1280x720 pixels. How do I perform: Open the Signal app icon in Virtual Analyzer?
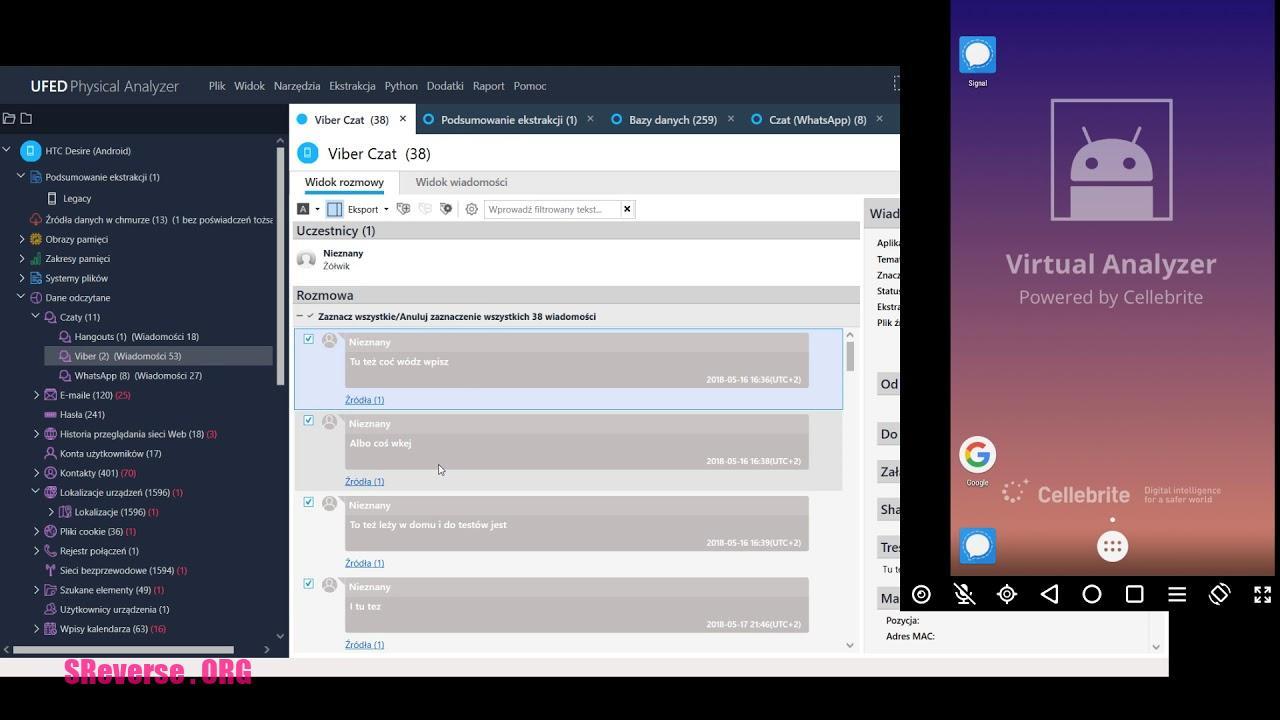tap(977, 55)
